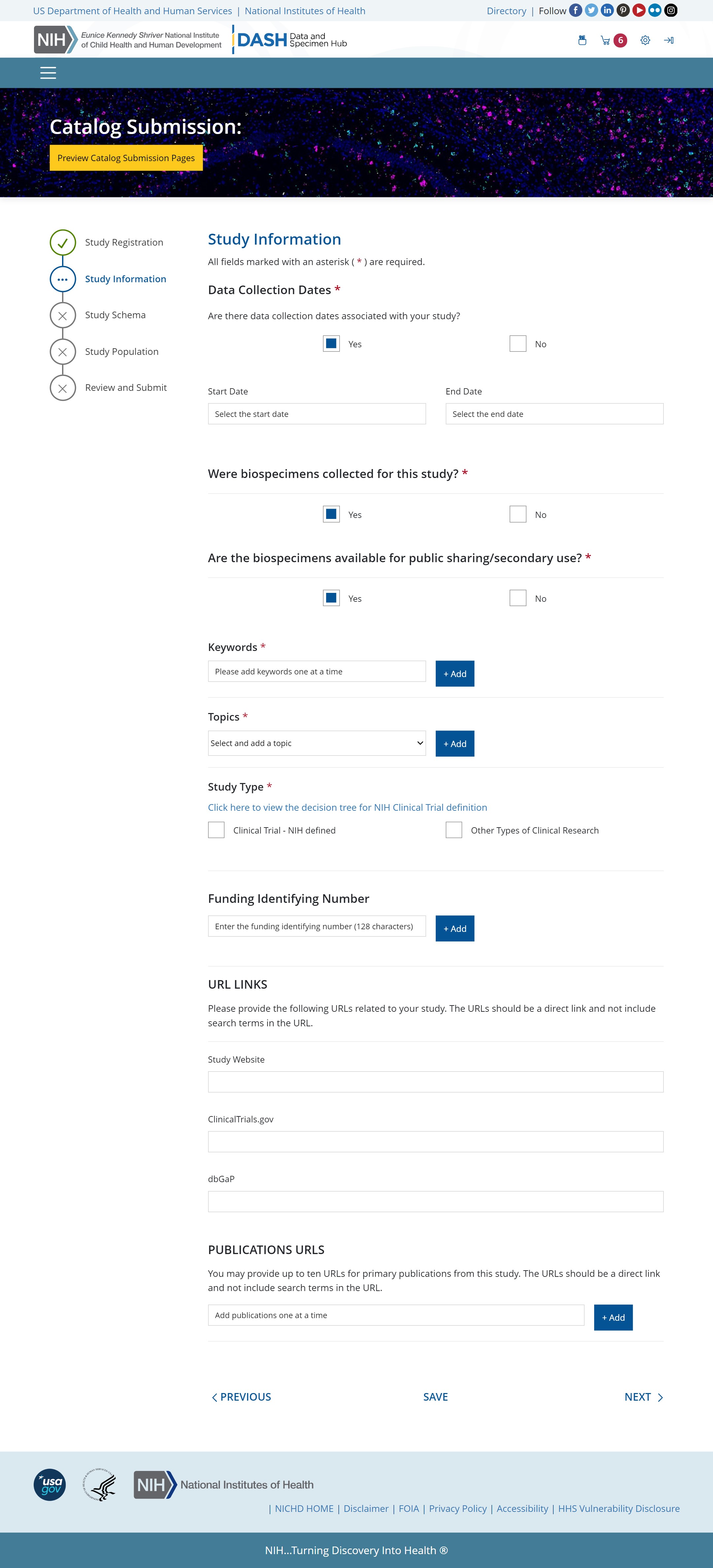Image resolution: width=713 pixels, height=1568 pixels.
Task: Expand the Select and add a topic dropdown
Action: (x=317, y=743)
